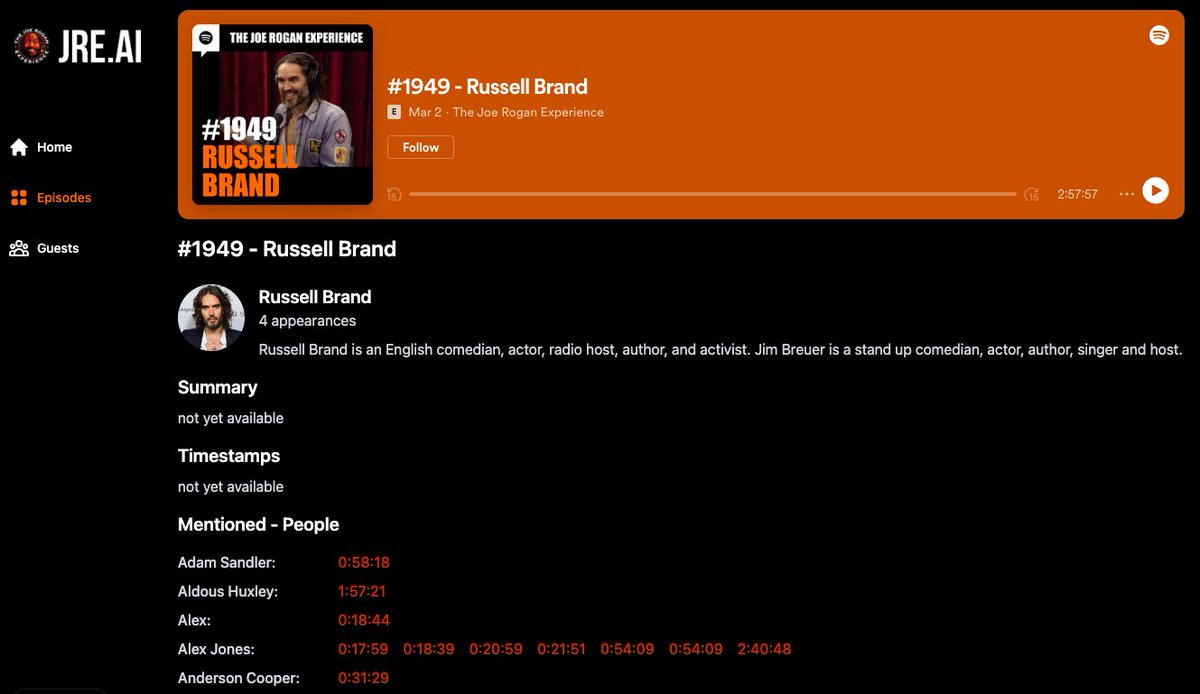Viewport: 1200px width, 694px height.
Task: Jump to Alex Jones timestamp 0:18:39
Action: (429, 649)
